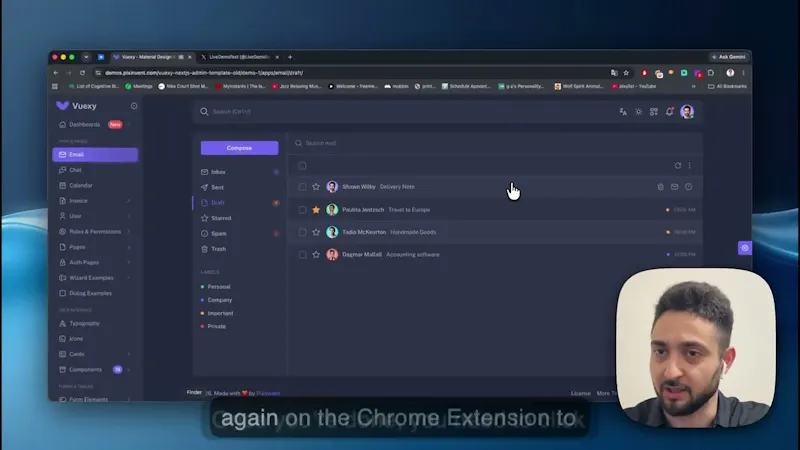Open the All Bookmarks folder
800x450 pixels.
pos(727,86)
